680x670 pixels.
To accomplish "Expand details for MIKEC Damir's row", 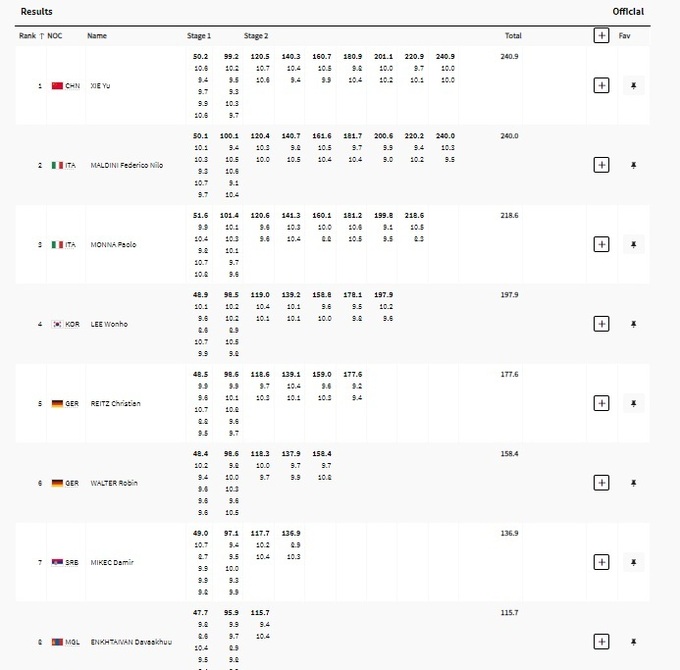I will pyautogui.click(x=601, y=562).
